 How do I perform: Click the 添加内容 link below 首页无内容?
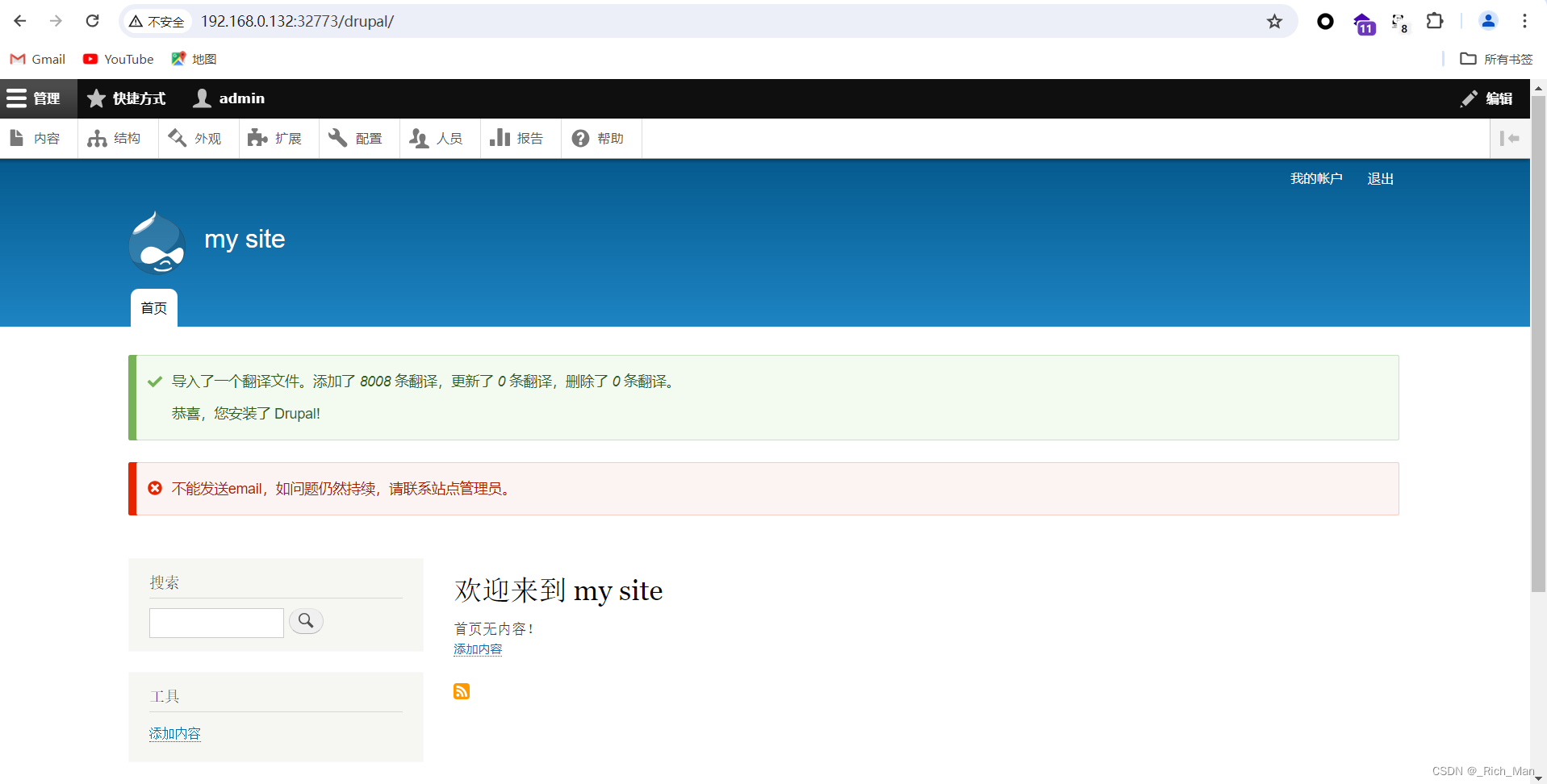pos(477,648)
